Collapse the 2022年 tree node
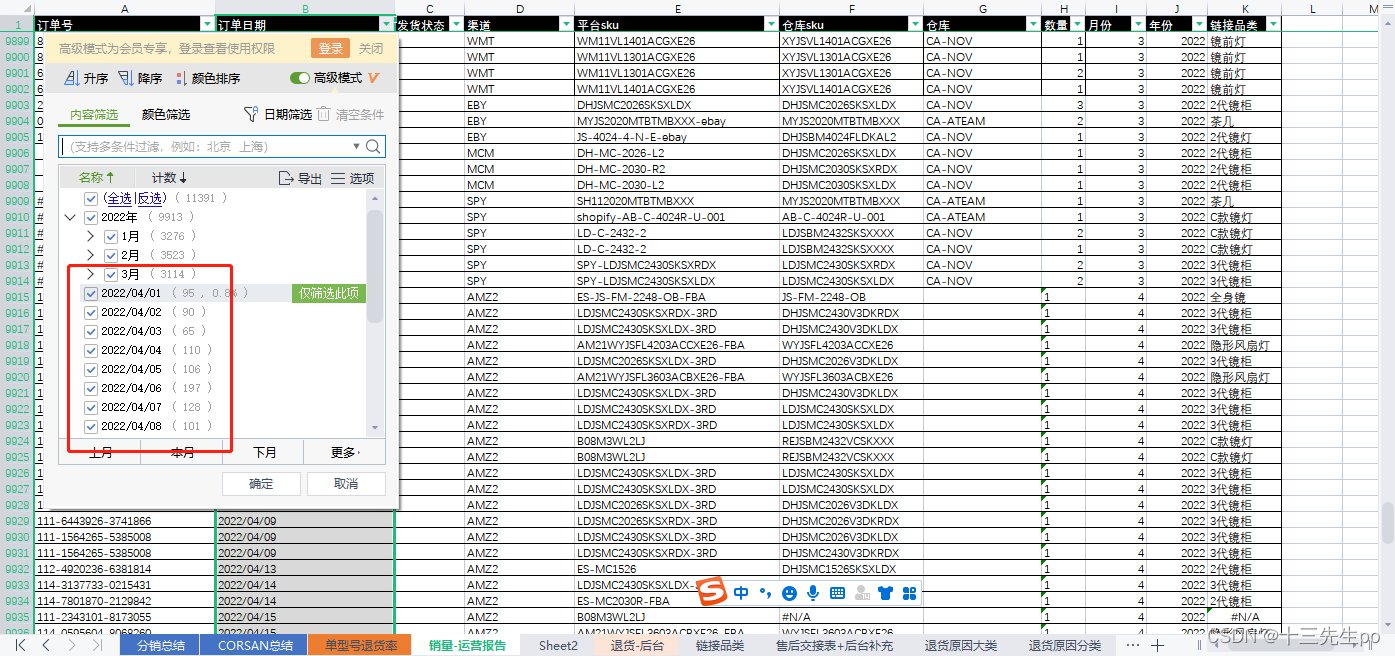Screen dimensions: 1395x656 70,217
